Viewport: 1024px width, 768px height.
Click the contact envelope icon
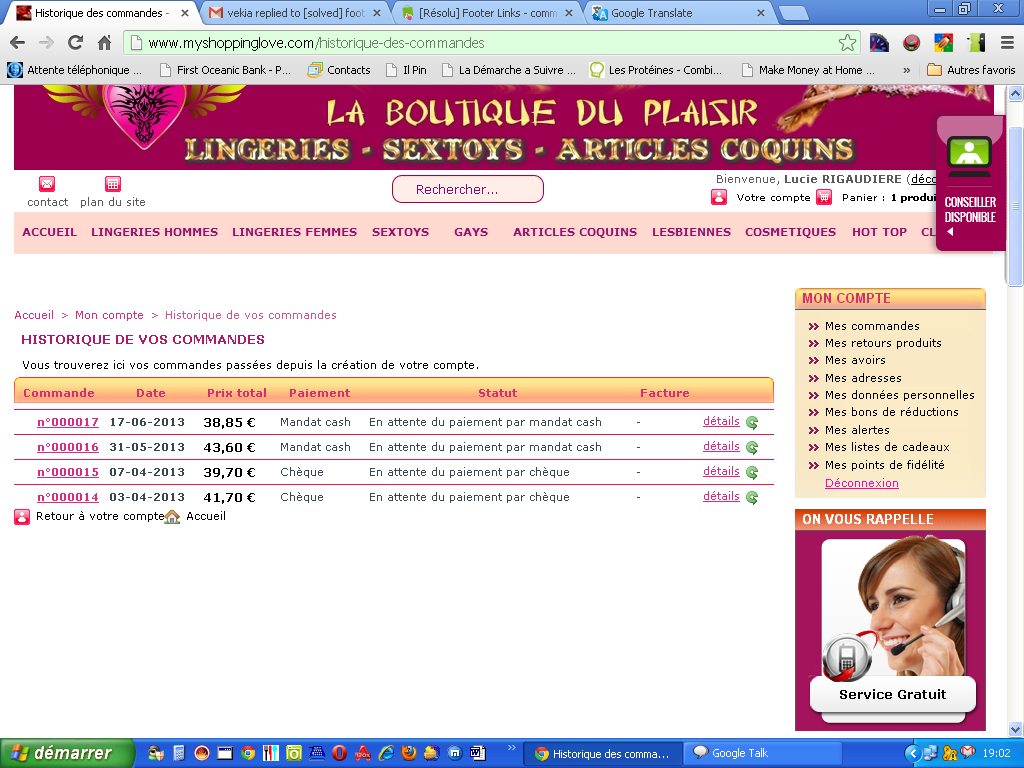click(x=47, y=184)
